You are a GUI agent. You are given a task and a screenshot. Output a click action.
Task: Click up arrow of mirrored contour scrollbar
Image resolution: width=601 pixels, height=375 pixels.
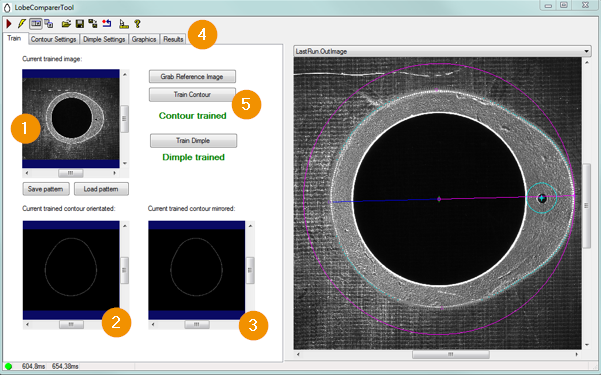point(250,226)
